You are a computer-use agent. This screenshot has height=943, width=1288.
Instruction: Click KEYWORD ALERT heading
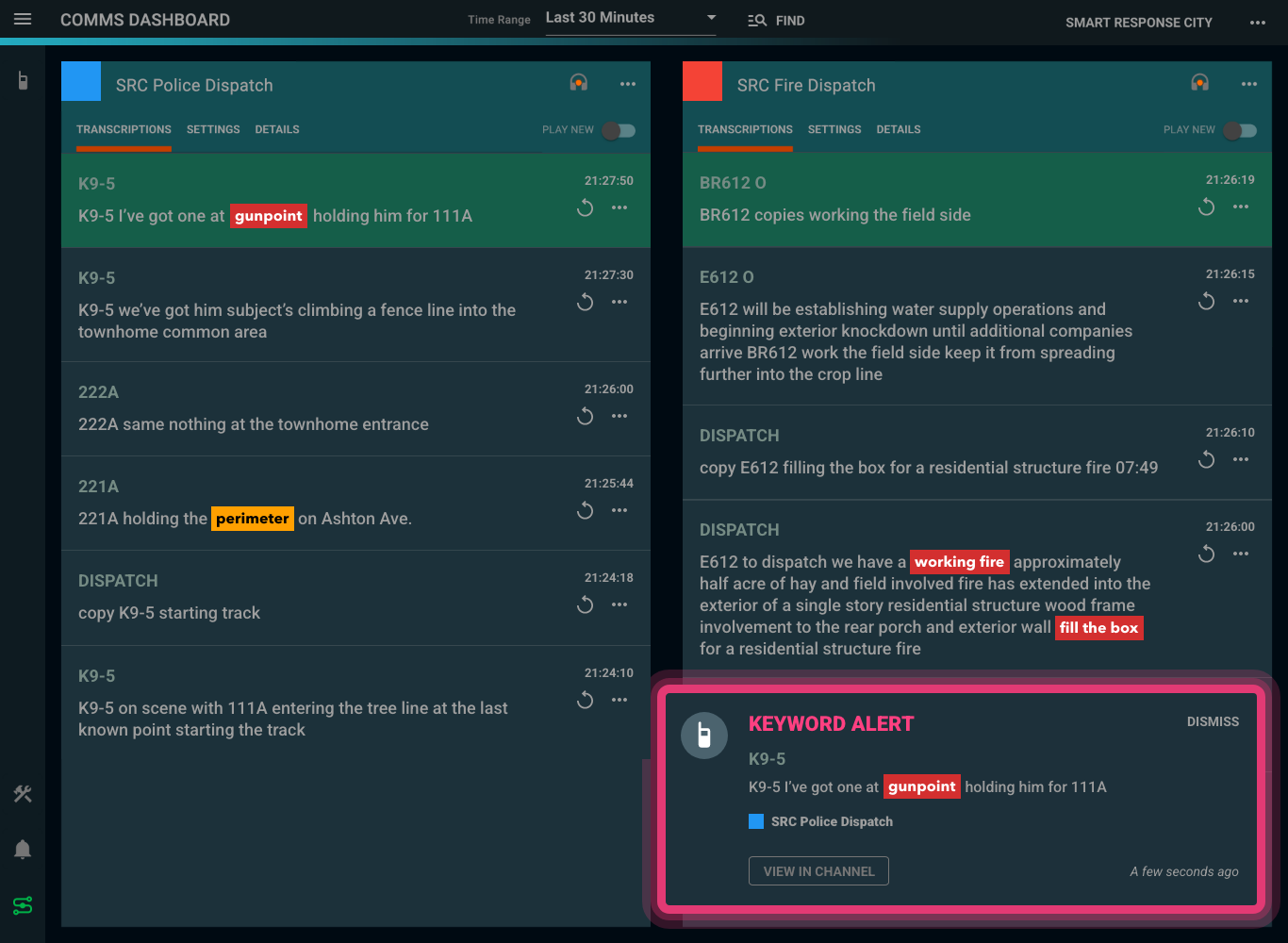coord(832,724)
